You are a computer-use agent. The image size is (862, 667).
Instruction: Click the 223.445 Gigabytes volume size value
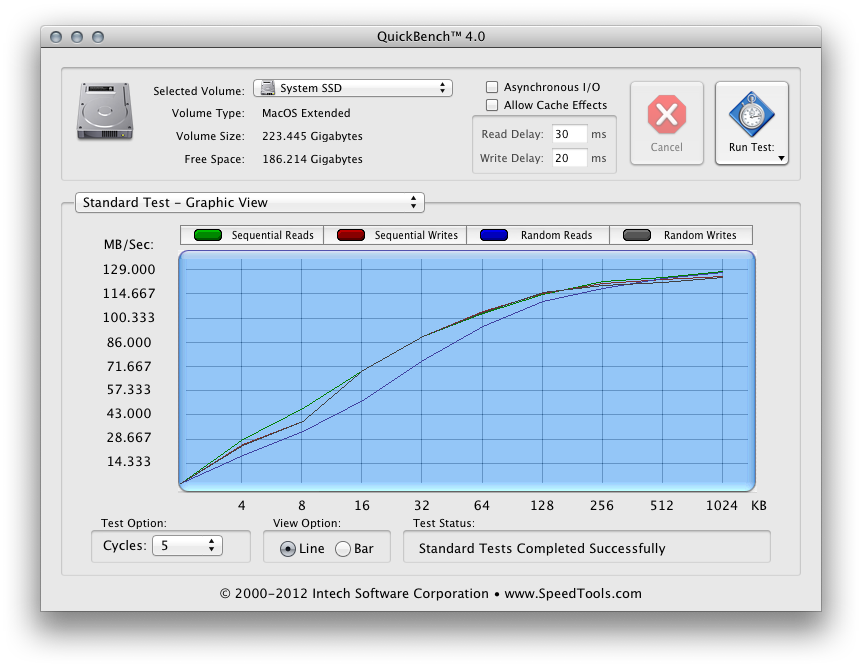point(312,136)
